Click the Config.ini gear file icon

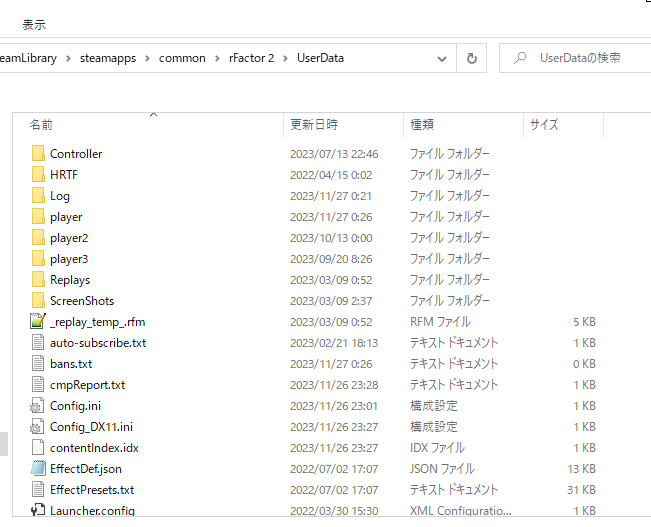(x=37, y=405)
